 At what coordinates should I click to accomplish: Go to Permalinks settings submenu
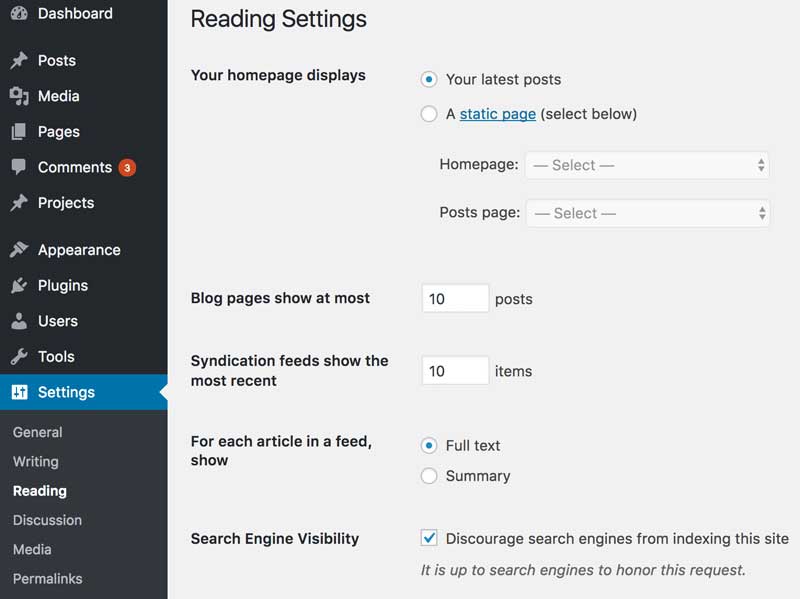(x=47, y=578)
